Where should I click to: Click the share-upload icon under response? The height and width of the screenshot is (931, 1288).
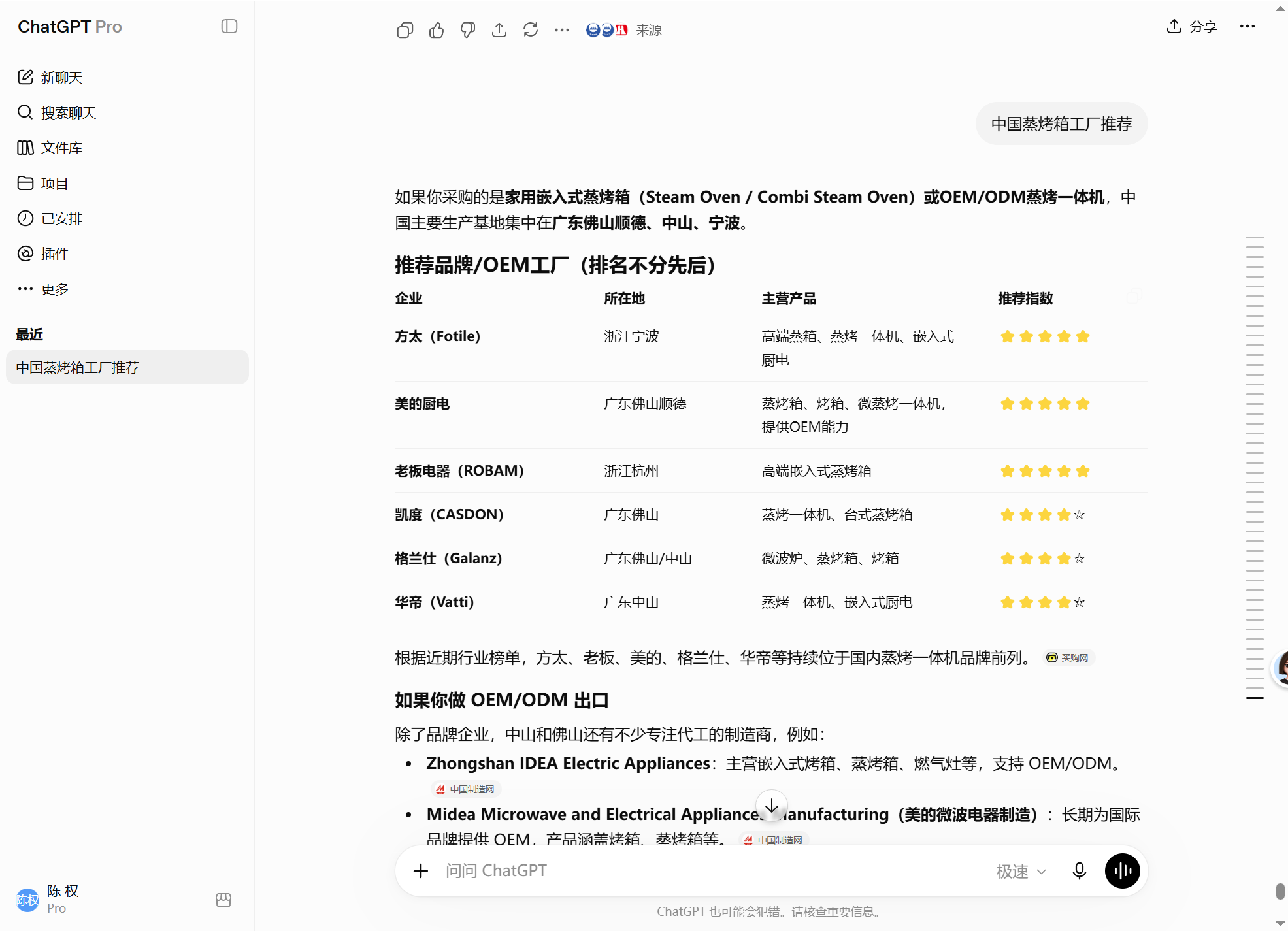[499, 30]
